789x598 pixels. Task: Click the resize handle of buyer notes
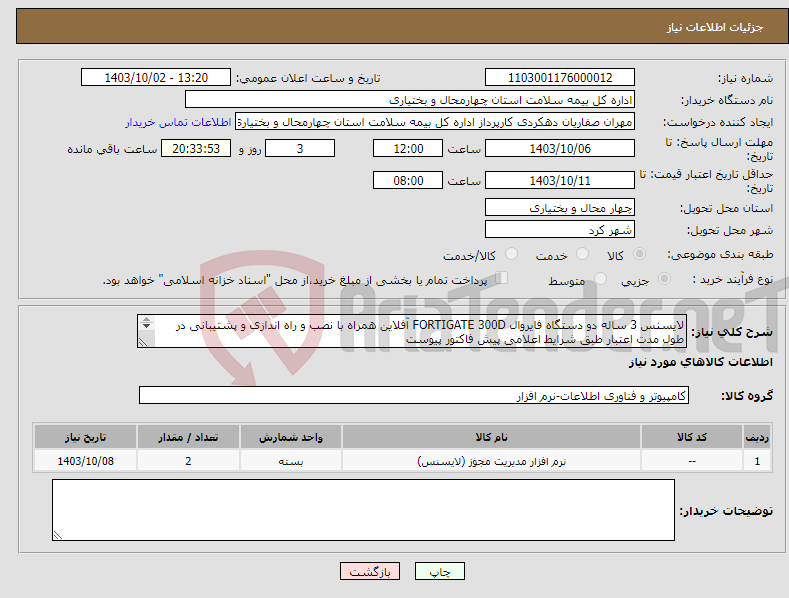pyautogui.click(x=57, y=536)
